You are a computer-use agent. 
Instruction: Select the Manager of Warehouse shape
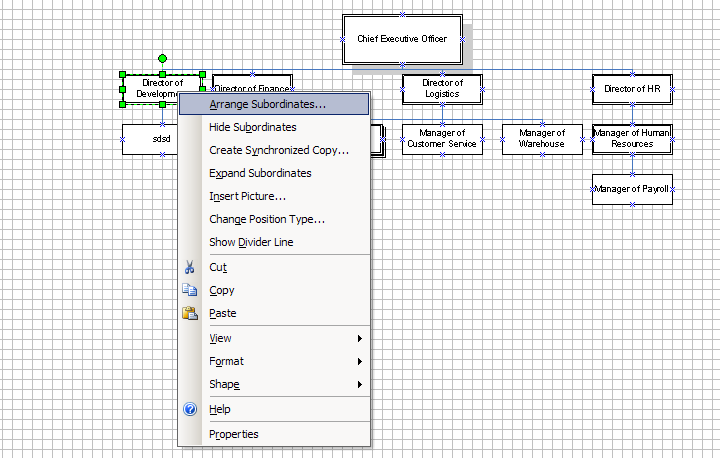[x=542, y=139]
